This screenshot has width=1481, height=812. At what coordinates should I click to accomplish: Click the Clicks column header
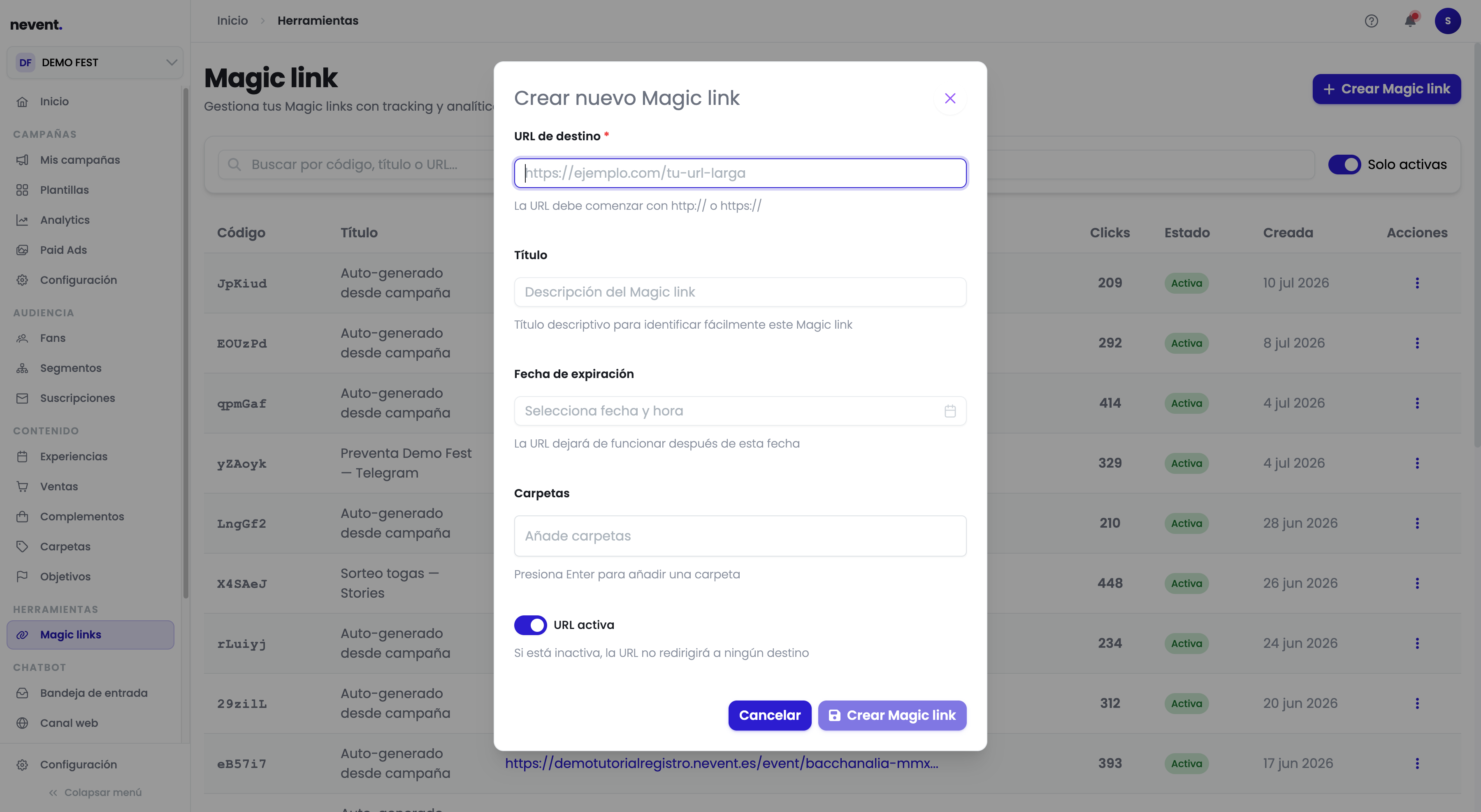click(x=1110, y=233)
